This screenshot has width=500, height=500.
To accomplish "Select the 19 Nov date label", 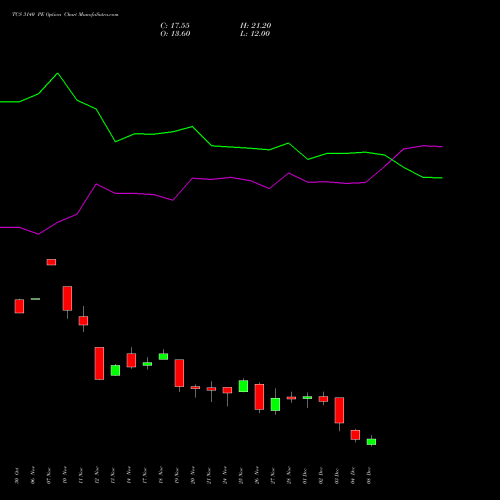I will click(177, 476).
